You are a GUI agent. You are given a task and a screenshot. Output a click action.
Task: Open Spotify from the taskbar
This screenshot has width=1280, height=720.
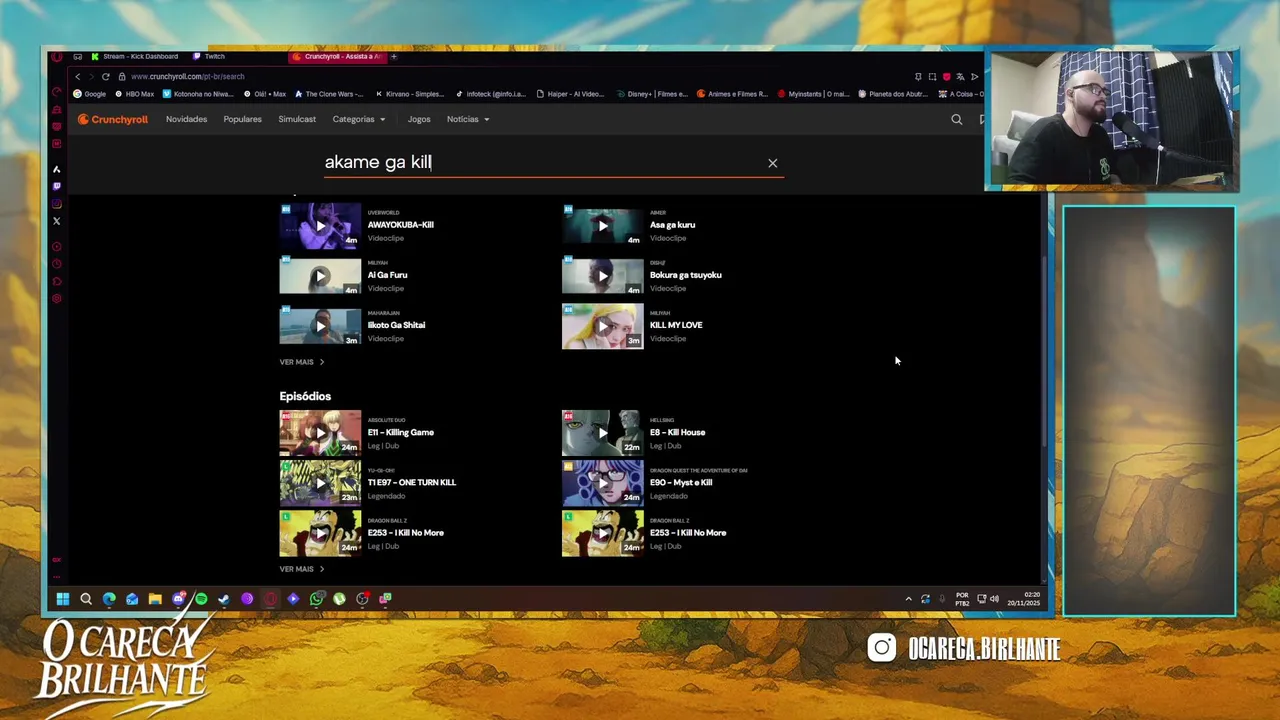pyautogui.click(x=201, y=599)
